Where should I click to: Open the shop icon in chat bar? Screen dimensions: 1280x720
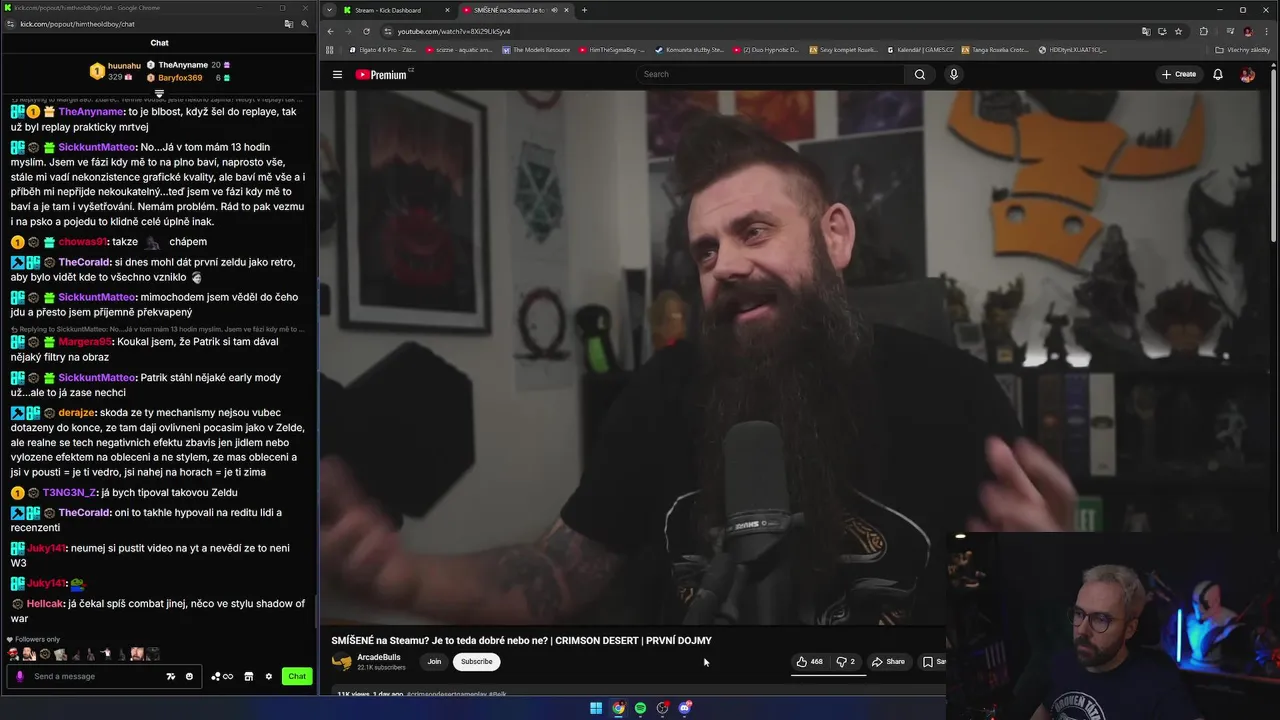pyautogui.click(x=249, y=676)
